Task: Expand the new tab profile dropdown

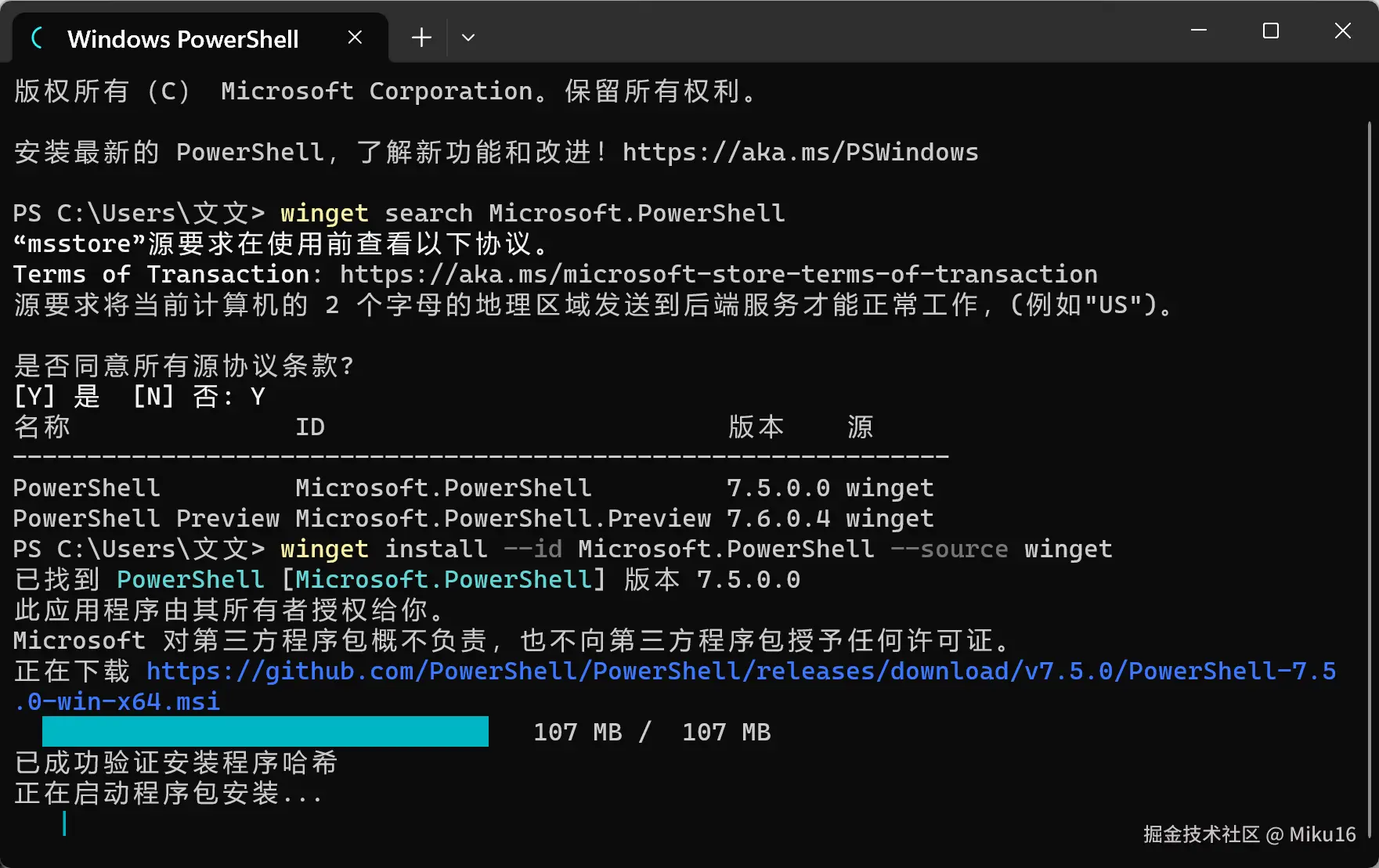Action: click(468, 38)
